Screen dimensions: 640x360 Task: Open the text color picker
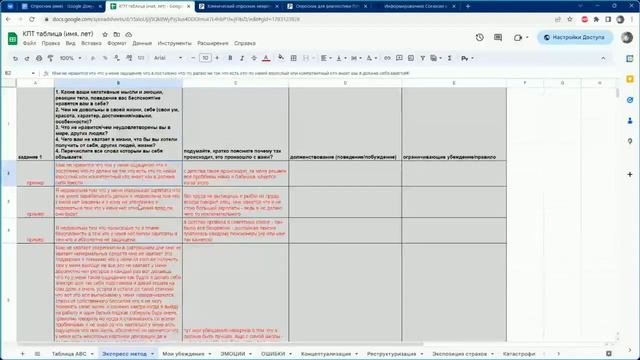click(266, 58)
